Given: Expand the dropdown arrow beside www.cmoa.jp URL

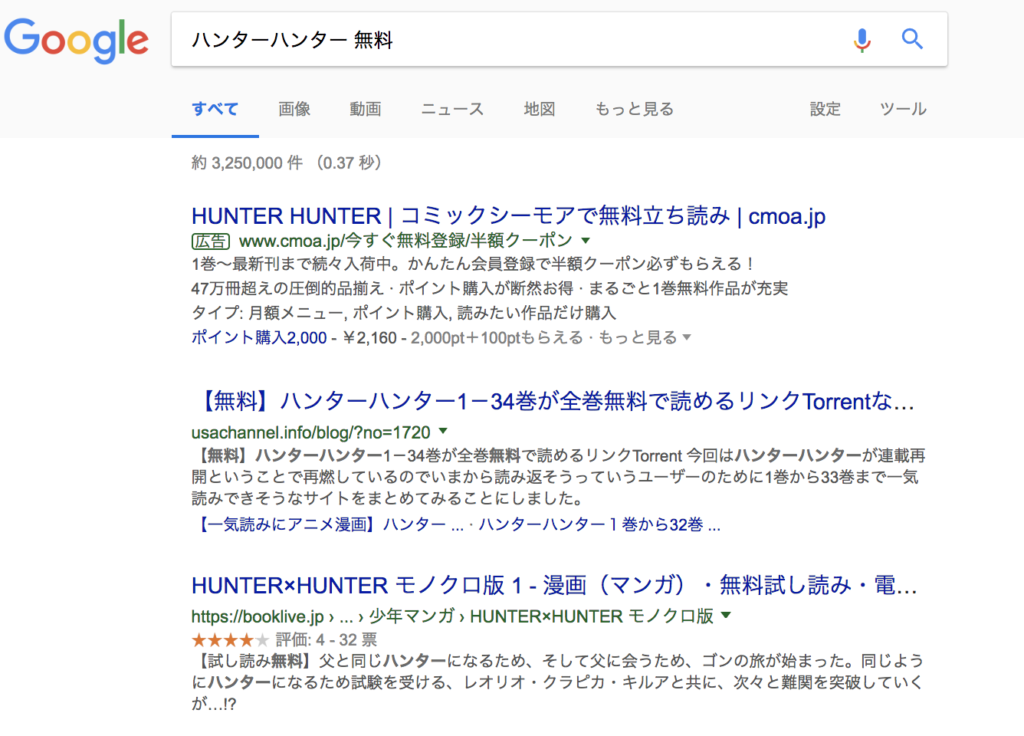Looking at the screenshot, I should 586,240.
